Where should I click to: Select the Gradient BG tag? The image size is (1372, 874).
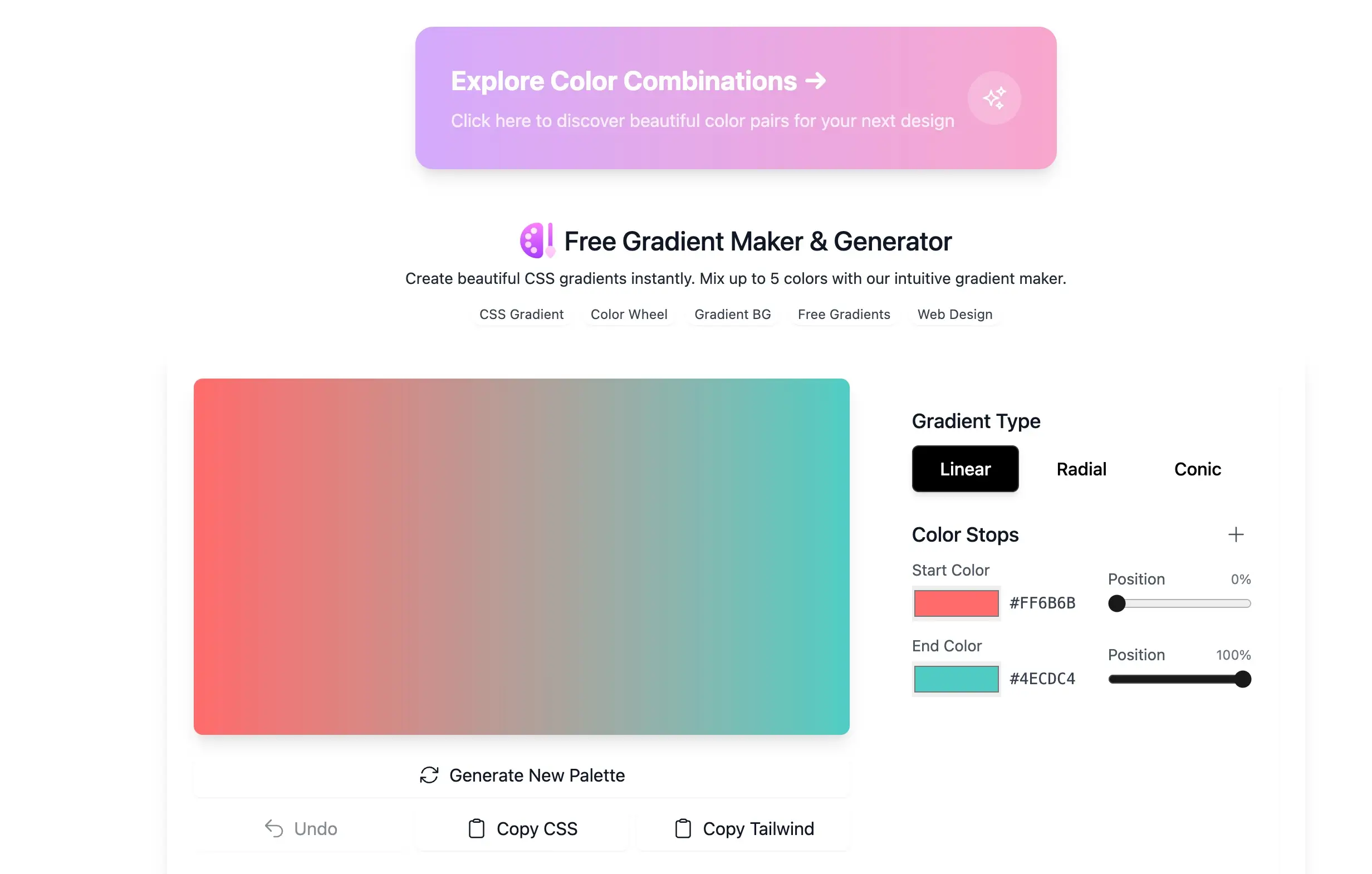point(732,314)
